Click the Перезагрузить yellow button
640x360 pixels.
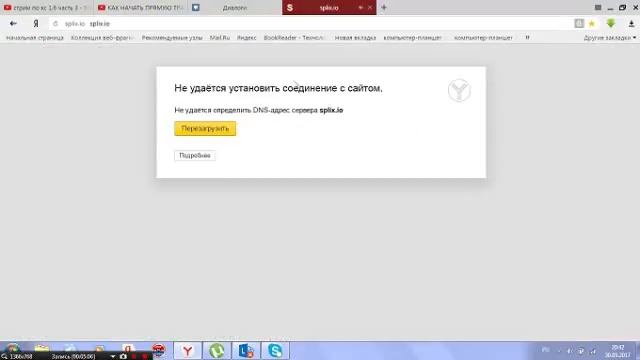tap(205, 129)
